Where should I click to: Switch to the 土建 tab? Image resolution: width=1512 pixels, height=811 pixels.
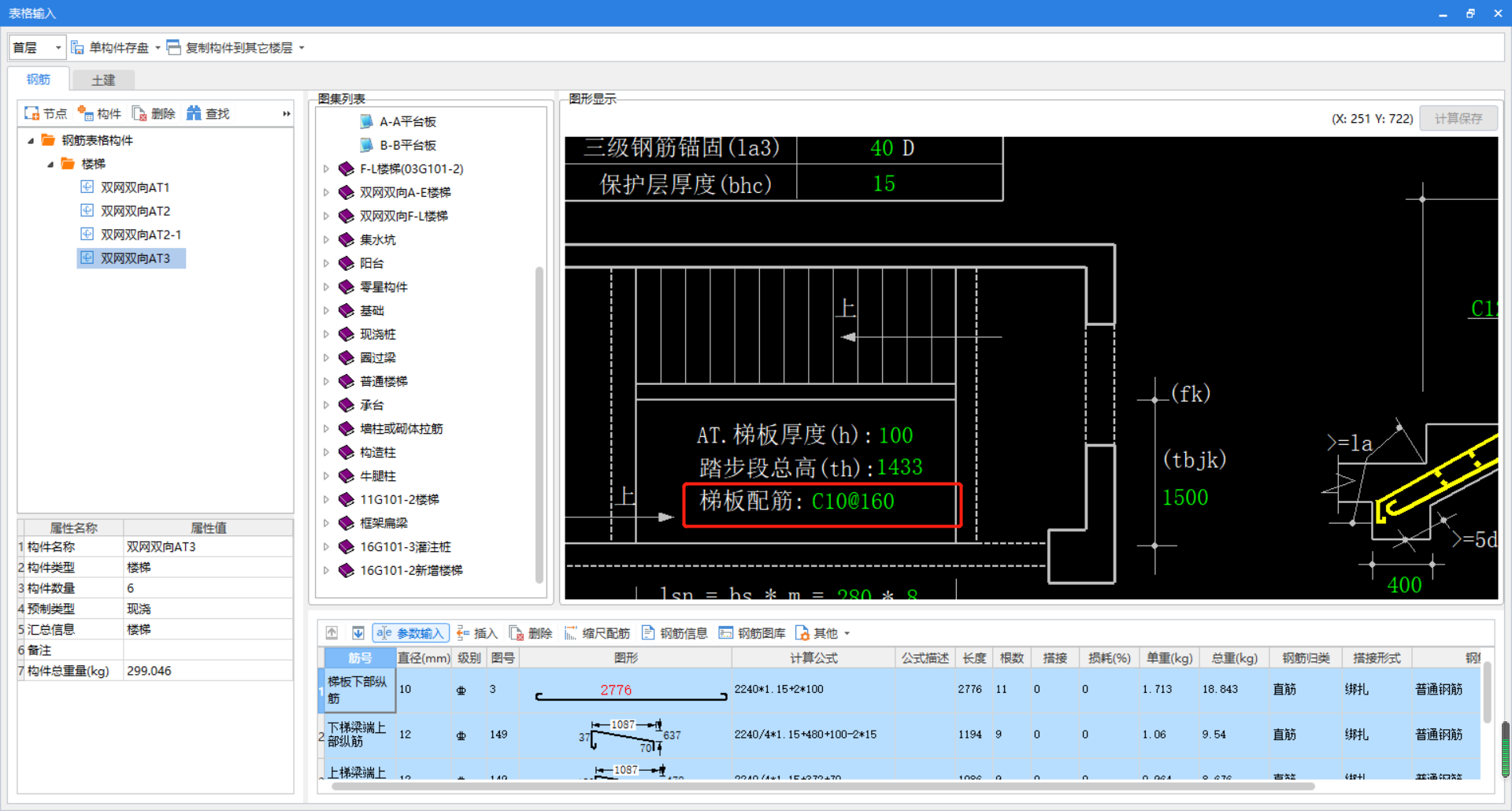click(x=103, y=80)
